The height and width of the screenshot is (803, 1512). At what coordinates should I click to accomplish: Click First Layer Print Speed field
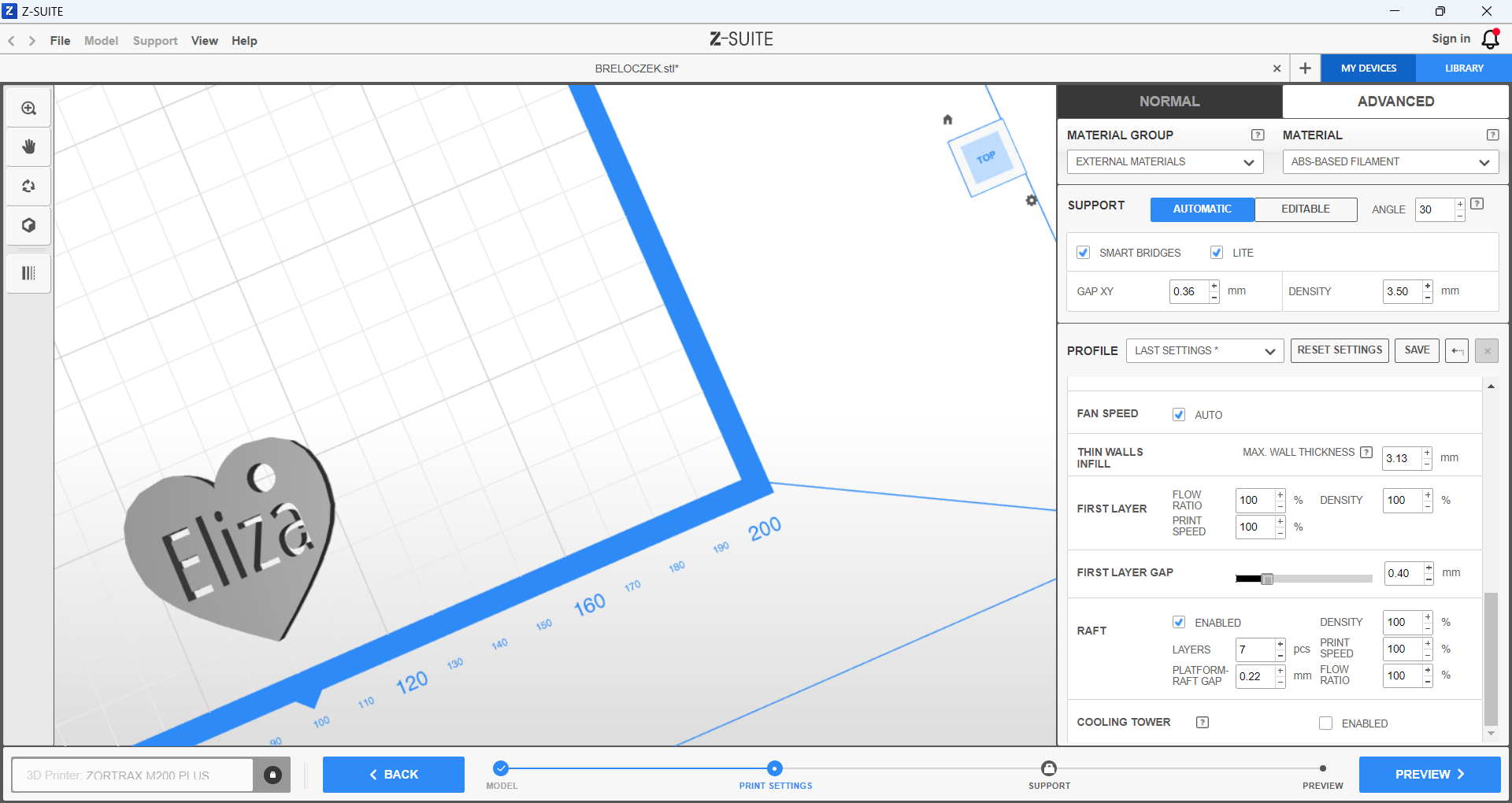coord(1255,527)
